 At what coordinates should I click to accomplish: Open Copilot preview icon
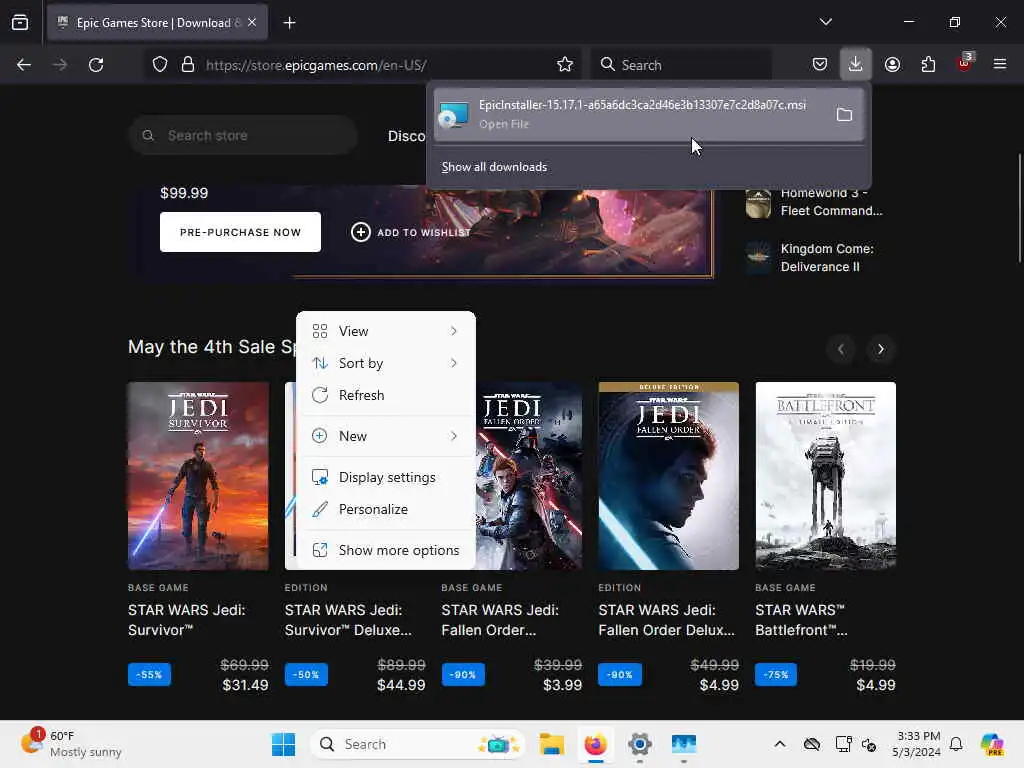pyautogui.click(x=991, y=744)
